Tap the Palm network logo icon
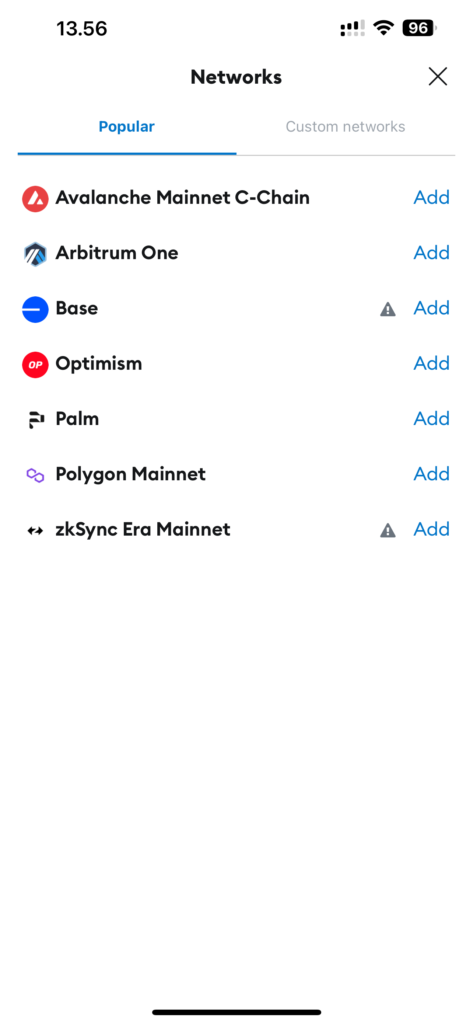473x1024 pixels. point(35,420)
